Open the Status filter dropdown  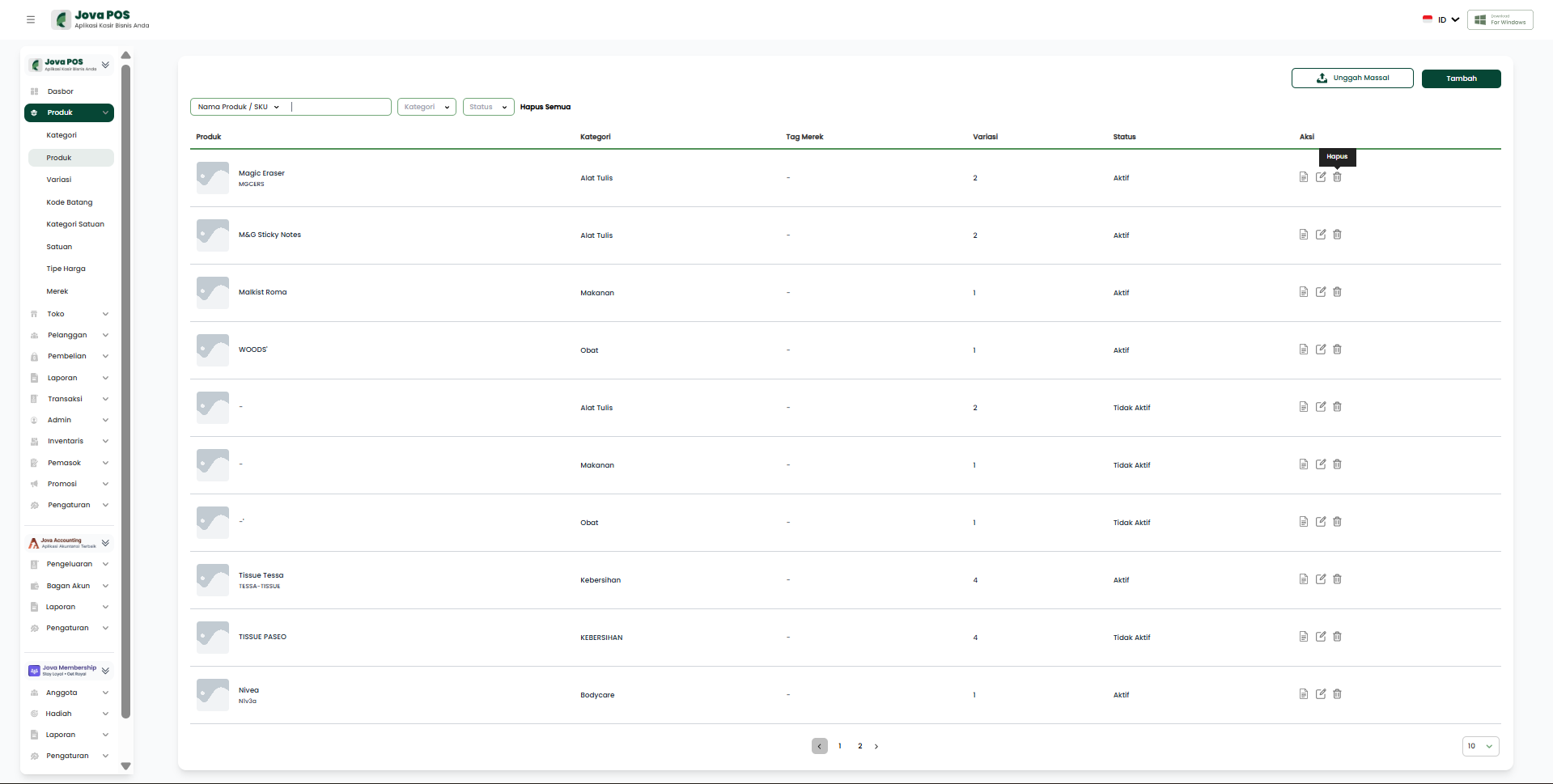click(x=488, y=107)
